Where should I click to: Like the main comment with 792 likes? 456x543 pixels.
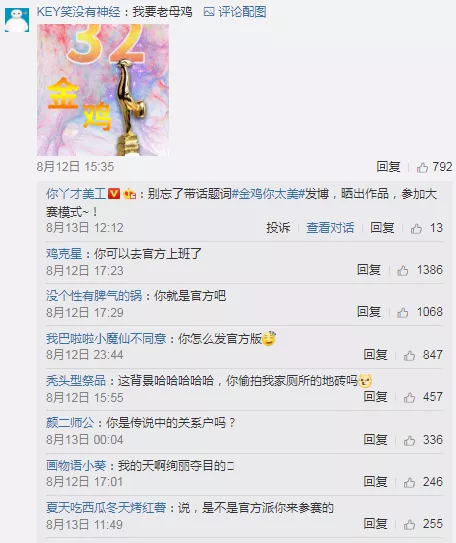click(x=422, y=167)
